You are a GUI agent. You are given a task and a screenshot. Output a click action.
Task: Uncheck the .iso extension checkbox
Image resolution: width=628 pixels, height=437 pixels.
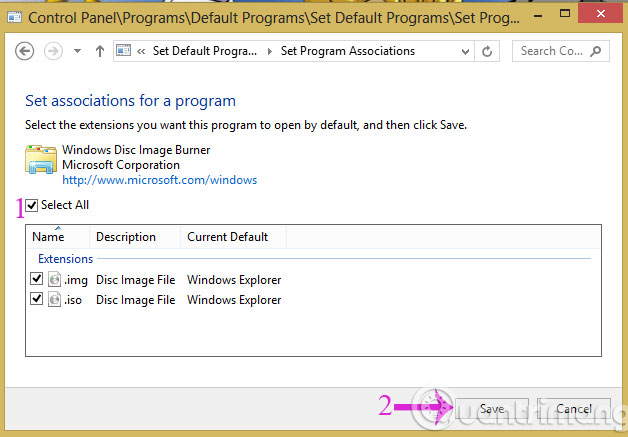coord(37,300)
